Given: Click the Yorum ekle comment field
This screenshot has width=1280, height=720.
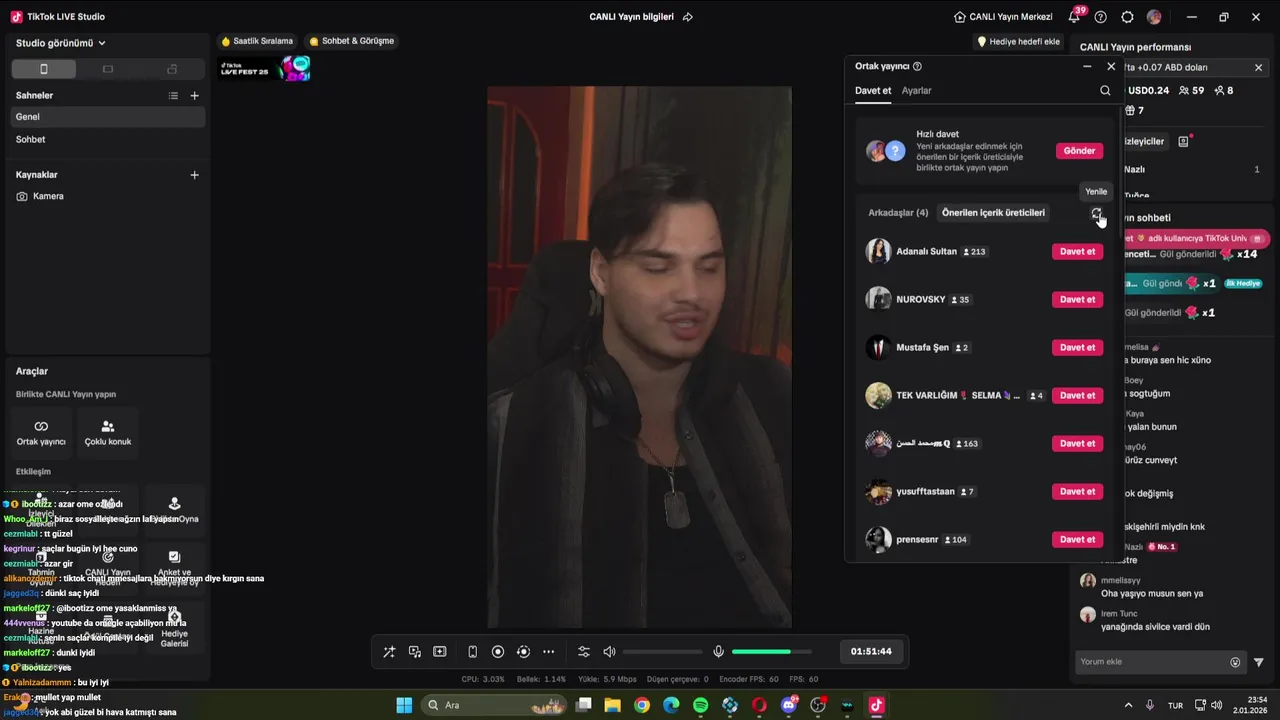Looking at the screenshot, I should point(1152,662).
